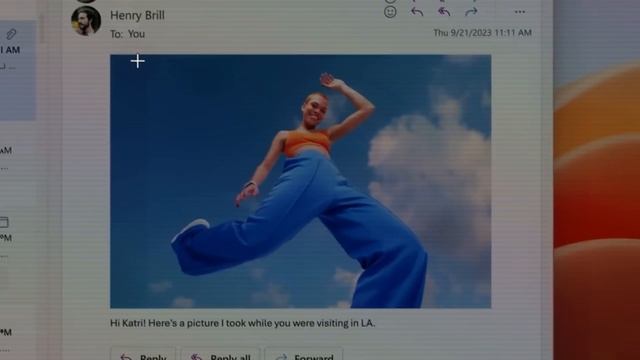
Task: Click the calendar icon in the message list
Action: tap(4, 222)
